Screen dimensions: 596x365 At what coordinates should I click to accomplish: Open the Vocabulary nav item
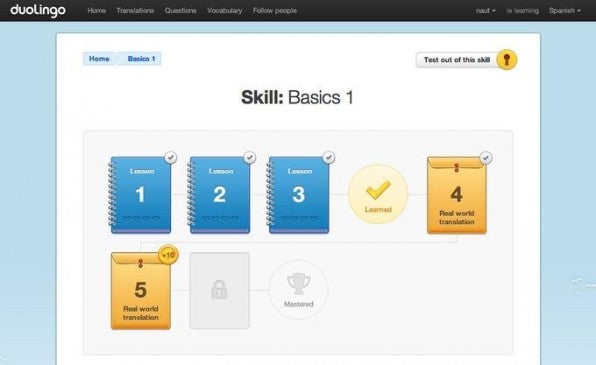225,11
